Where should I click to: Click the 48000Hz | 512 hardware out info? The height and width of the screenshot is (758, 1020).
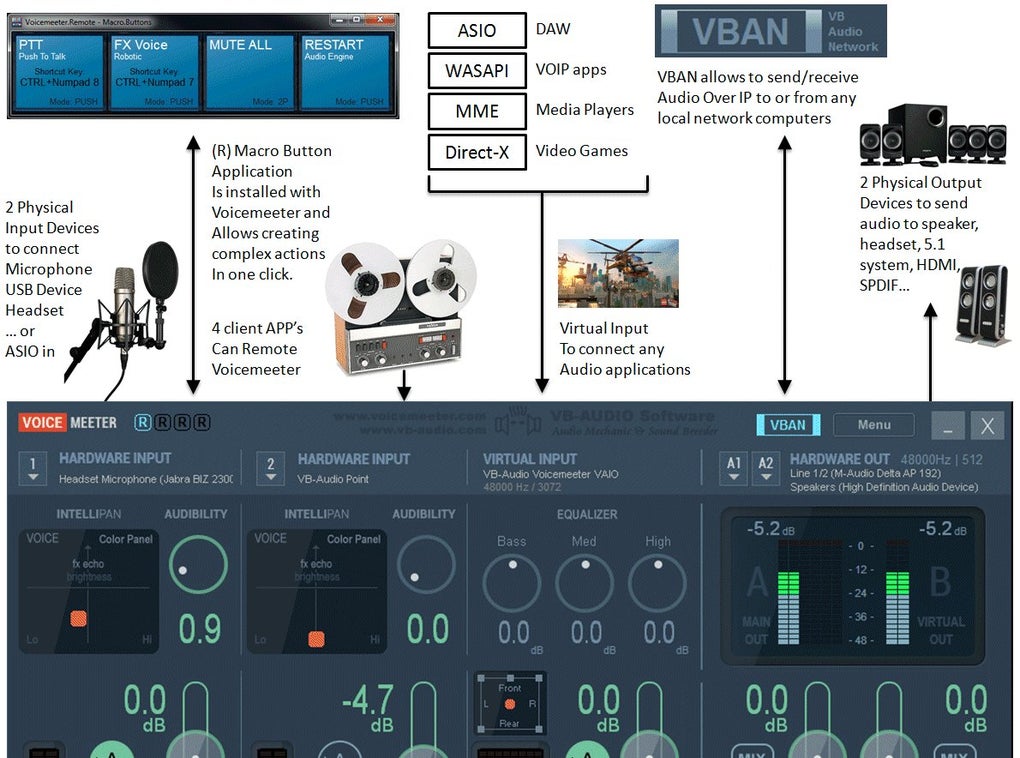(x=941, y=459)
